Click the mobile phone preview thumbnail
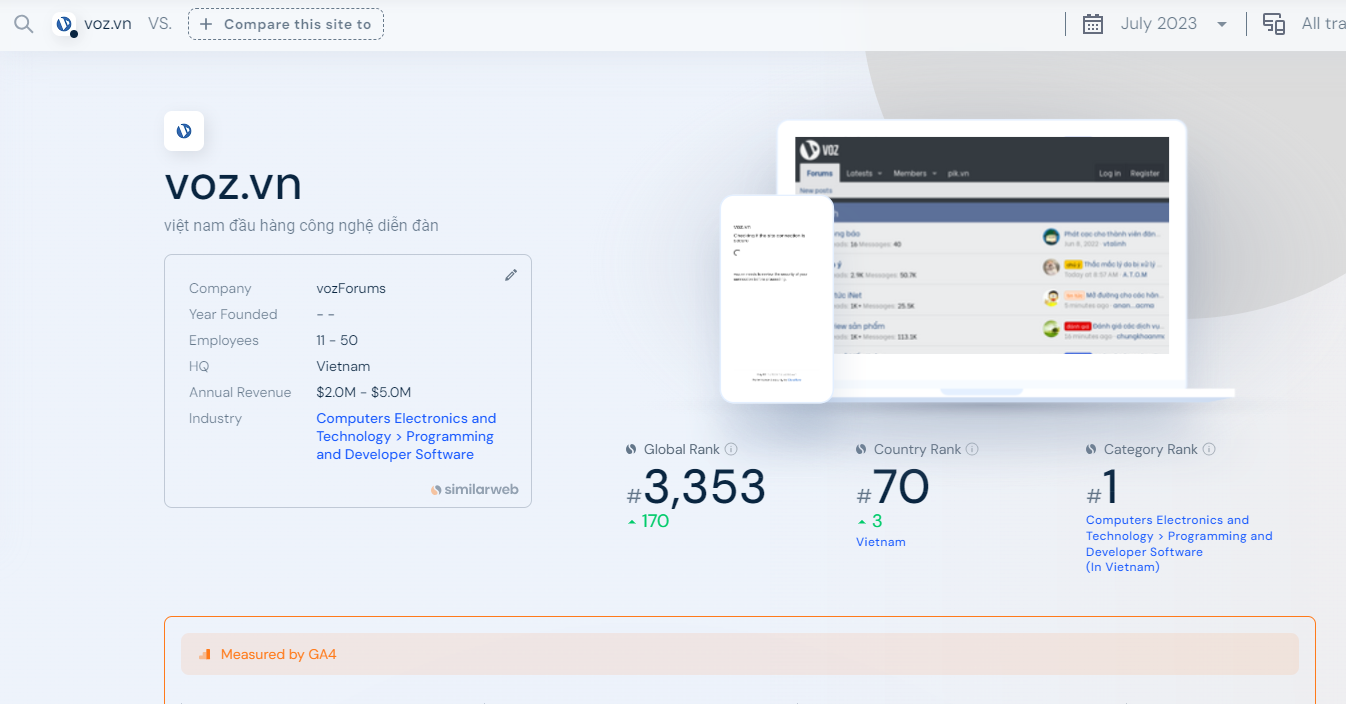 point(777,298)
